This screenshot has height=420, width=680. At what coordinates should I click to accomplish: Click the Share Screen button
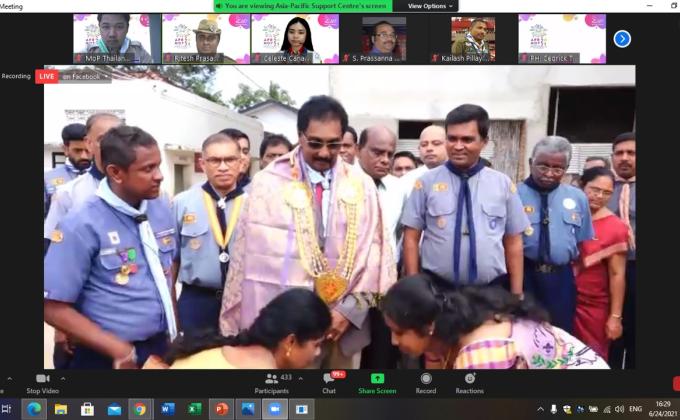tap(377, 384)
